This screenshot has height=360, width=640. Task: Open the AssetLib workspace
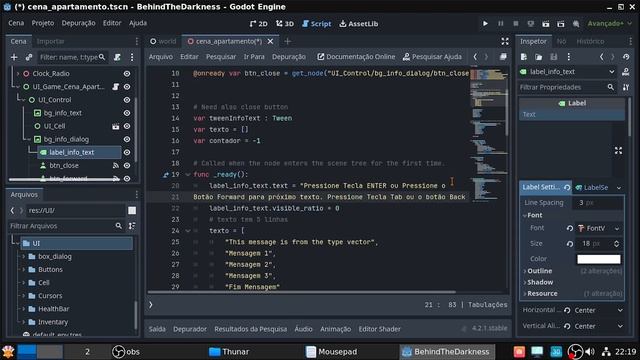[x=359, y=24]
